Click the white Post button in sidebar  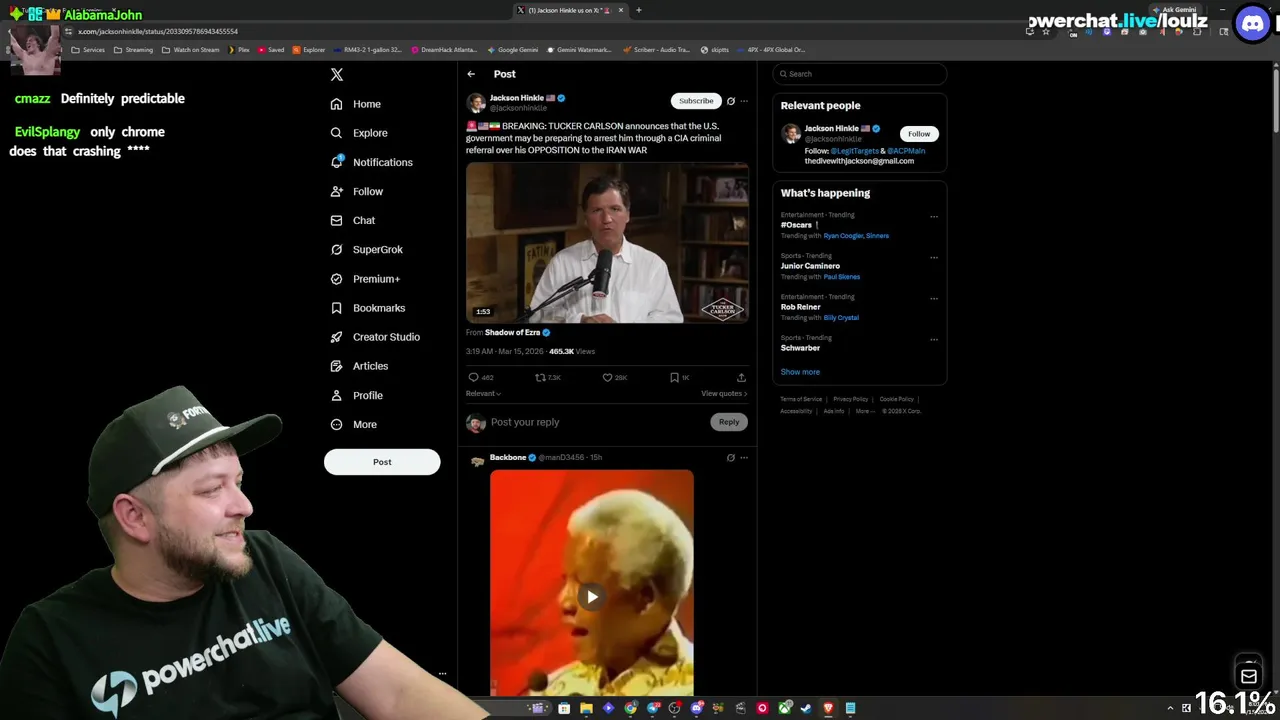[382, 462]
